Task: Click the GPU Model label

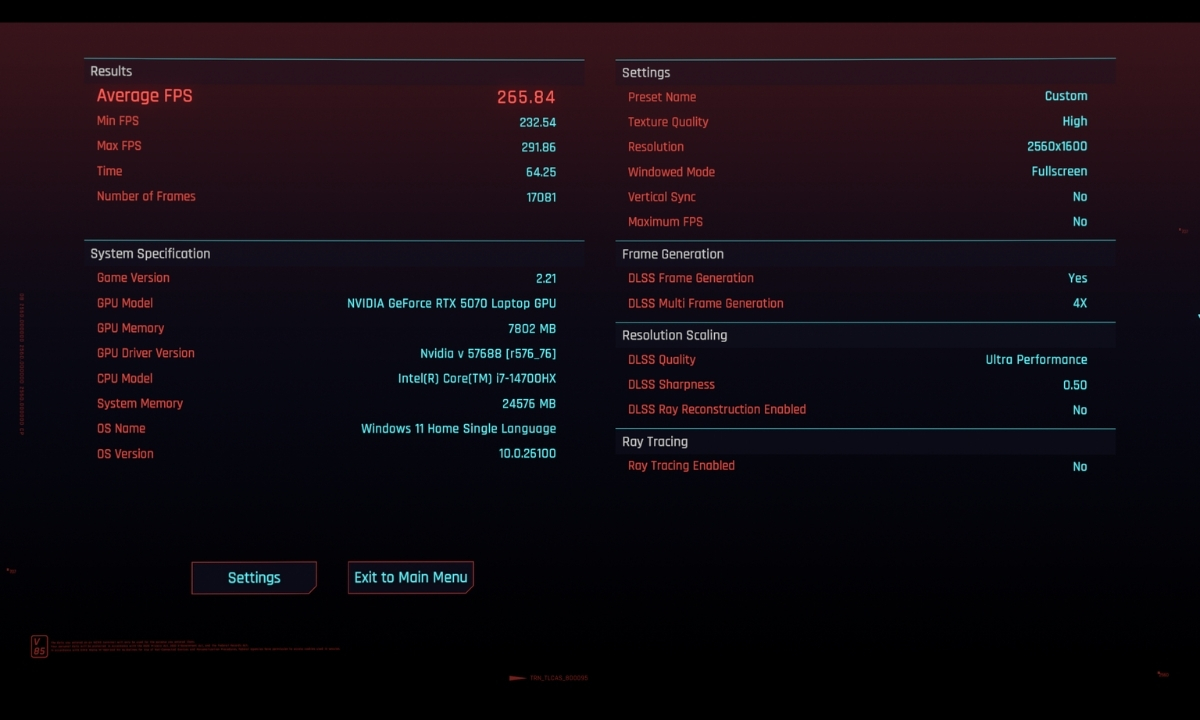Action: point(125,303)
